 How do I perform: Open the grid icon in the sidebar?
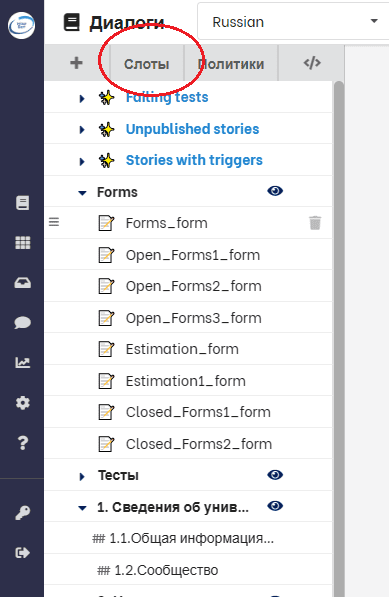click(22, 243)
